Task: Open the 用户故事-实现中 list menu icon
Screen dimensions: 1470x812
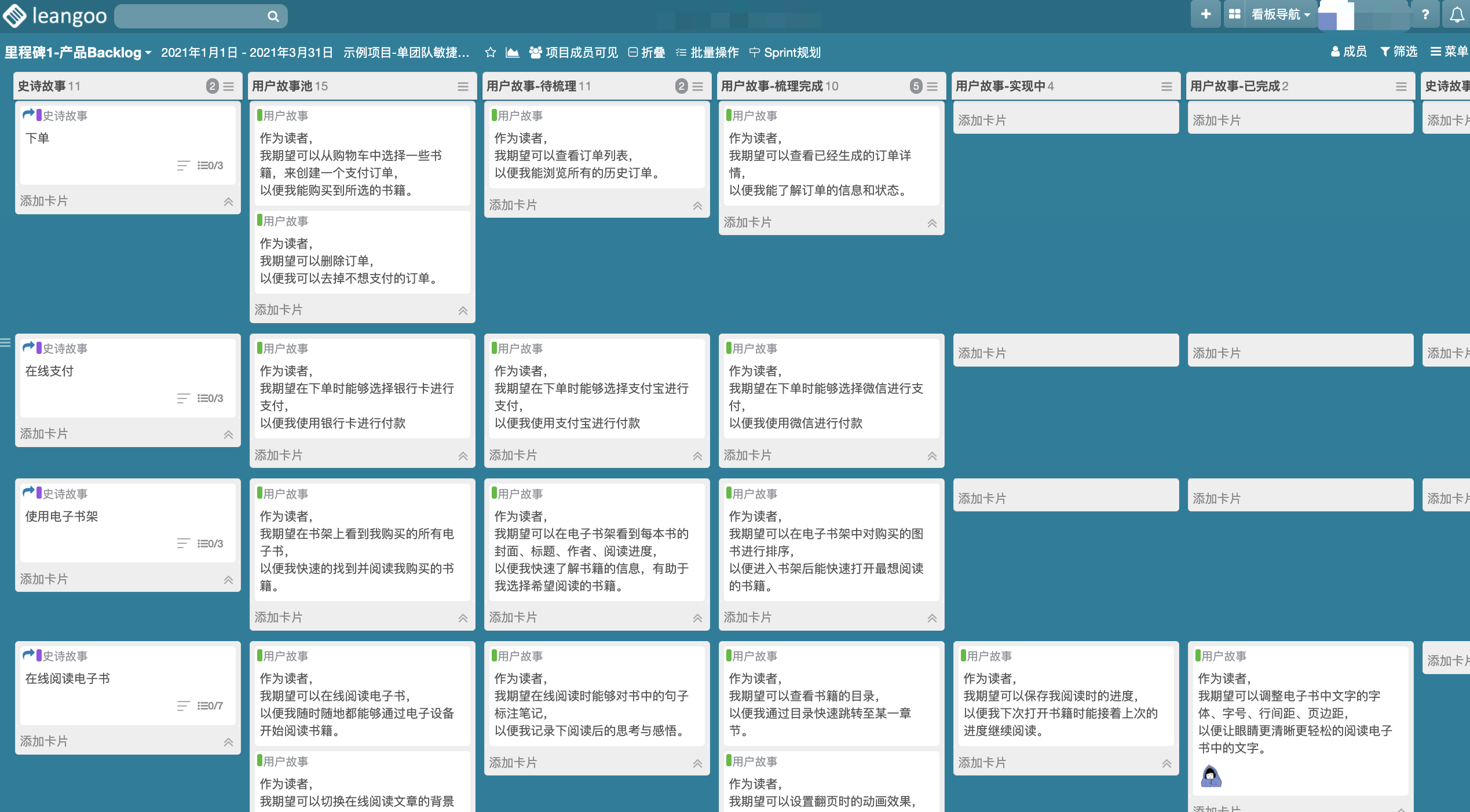Action: [x=1167, y=86]
